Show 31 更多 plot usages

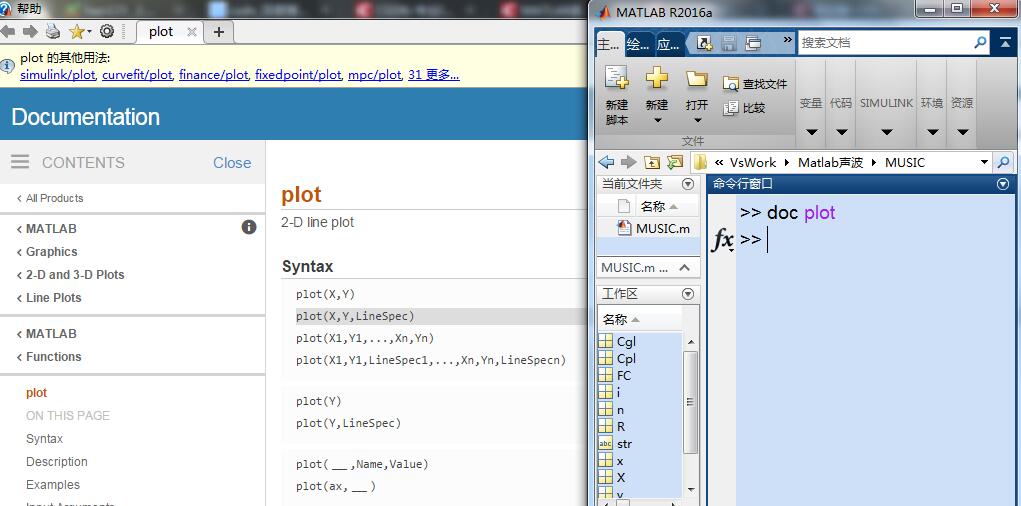[x=434, y=75]
